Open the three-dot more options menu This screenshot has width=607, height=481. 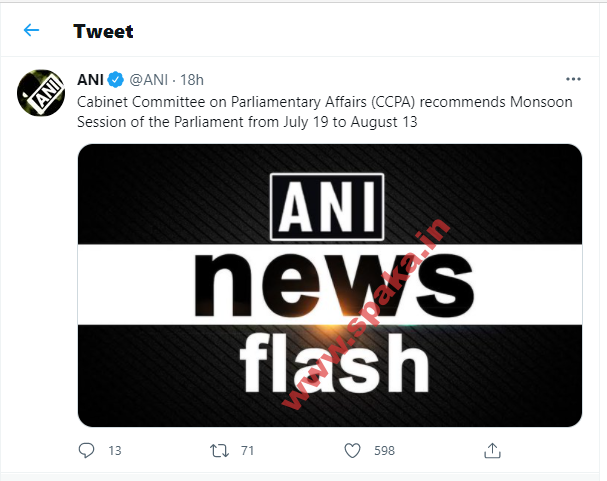[573, 79]
